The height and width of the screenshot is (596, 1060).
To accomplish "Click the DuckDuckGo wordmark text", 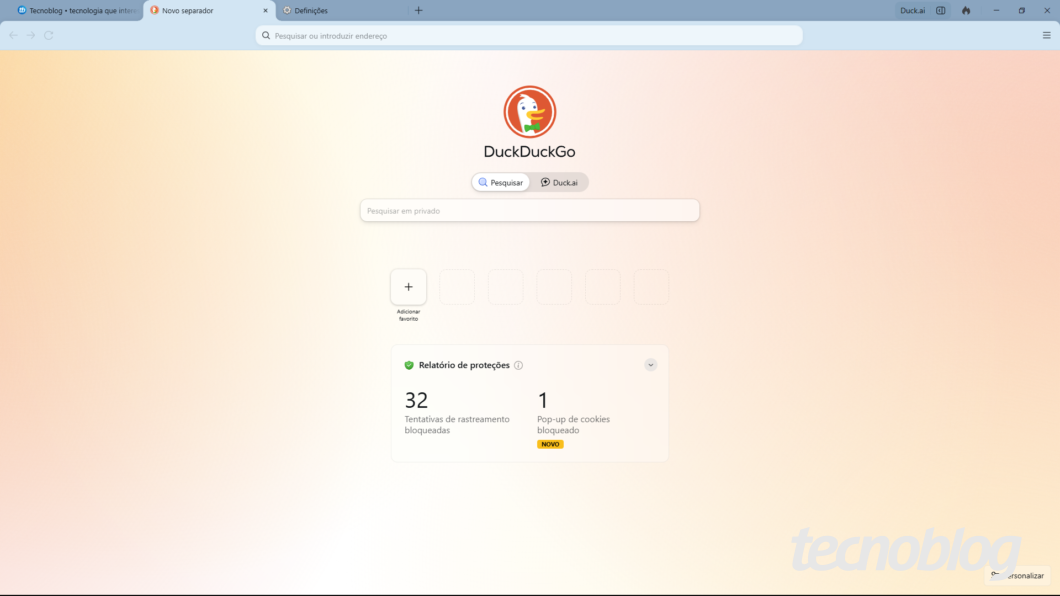I will pos(529,151).
